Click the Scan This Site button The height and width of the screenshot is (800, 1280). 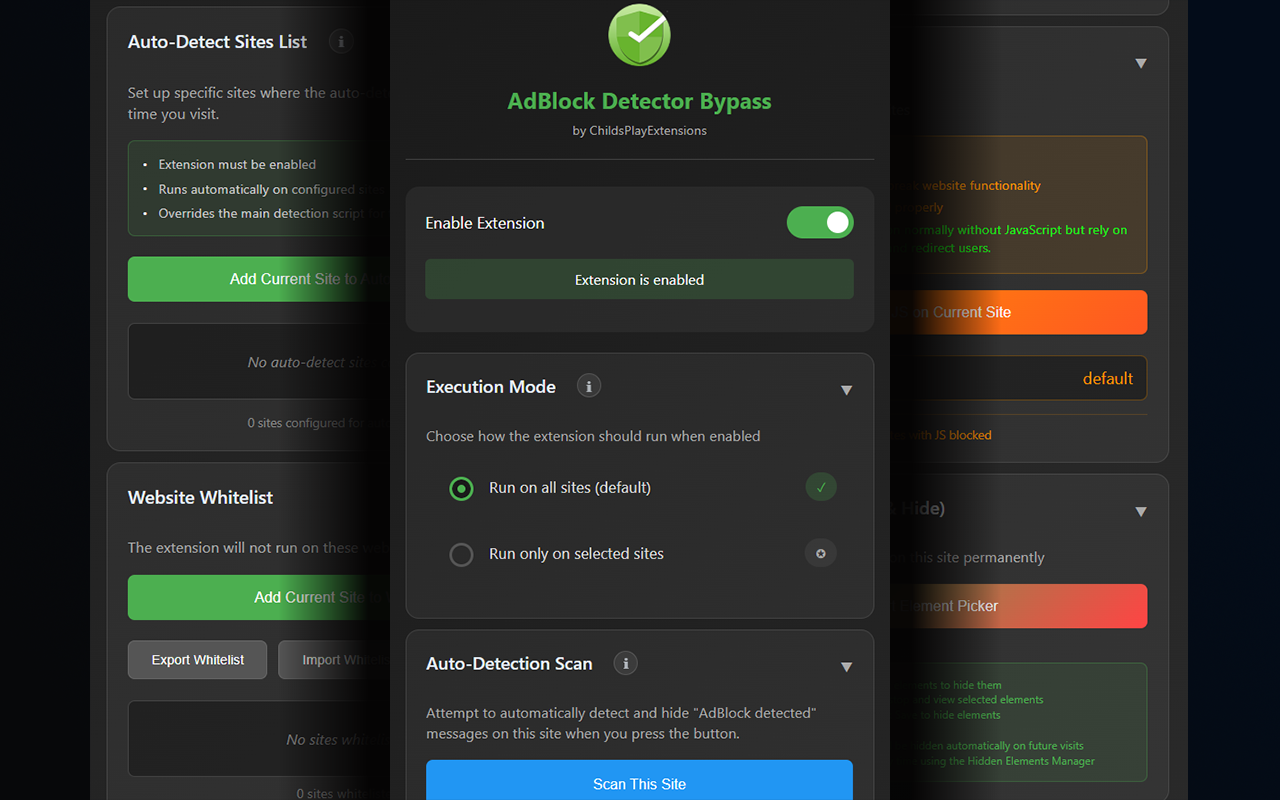tap(640, 782)
